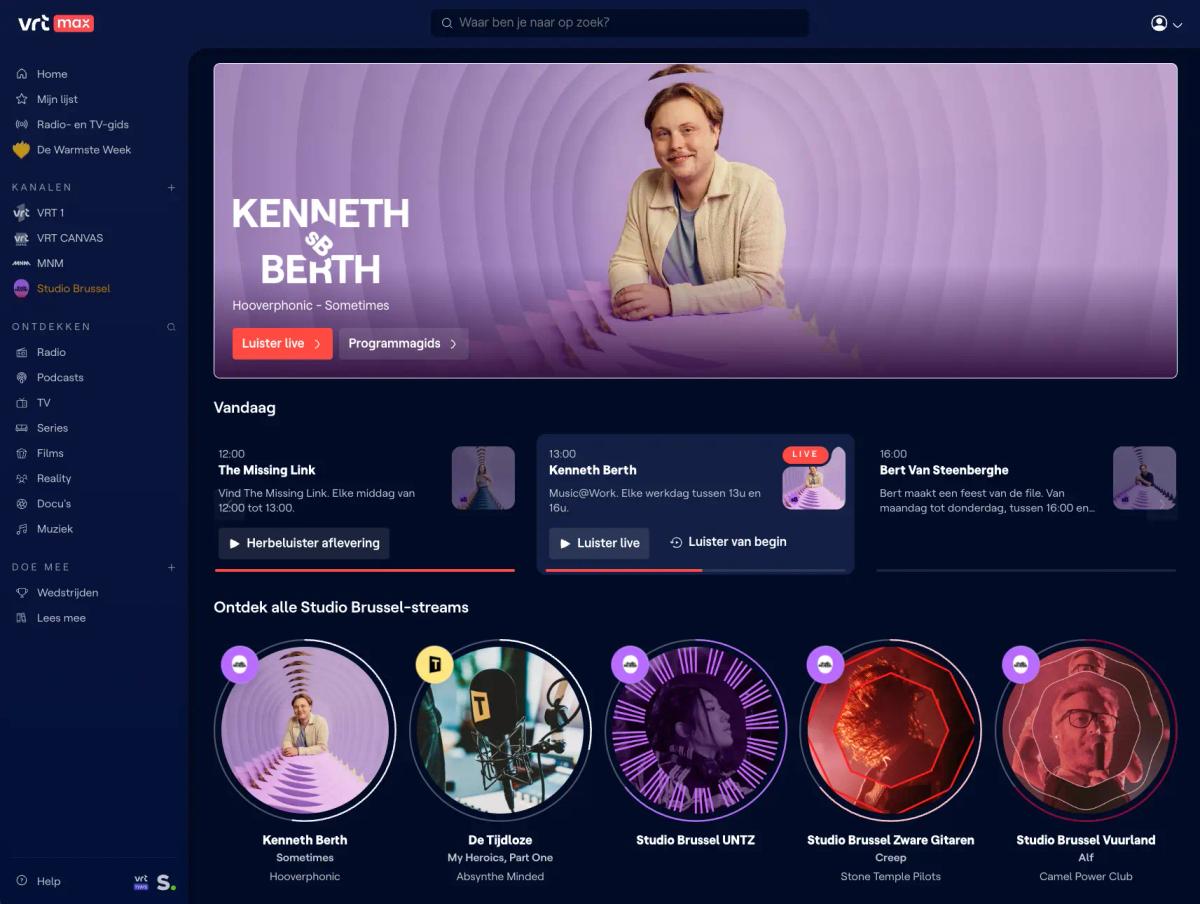Click the search icon next to Ontdekken

coord(171,327)
